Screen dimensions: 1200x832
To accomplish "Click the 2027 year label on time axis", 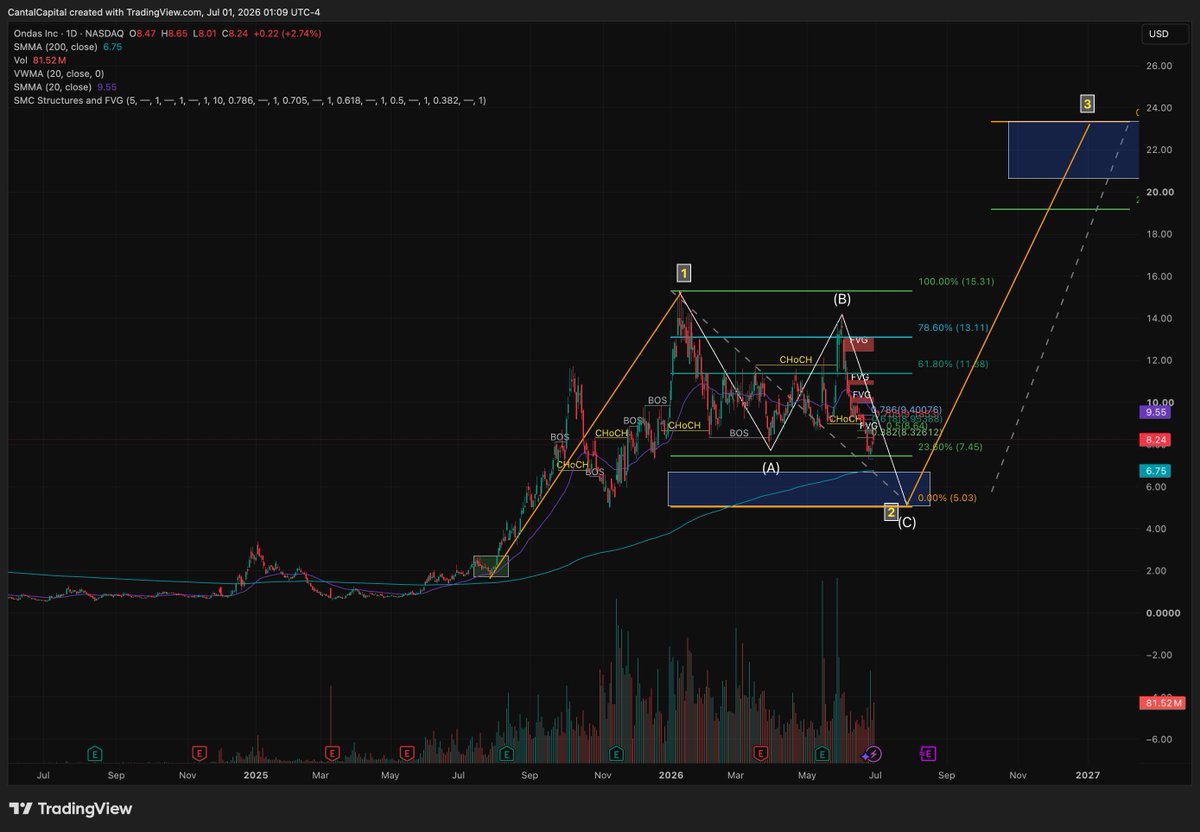I will [x=1087, y=774].
